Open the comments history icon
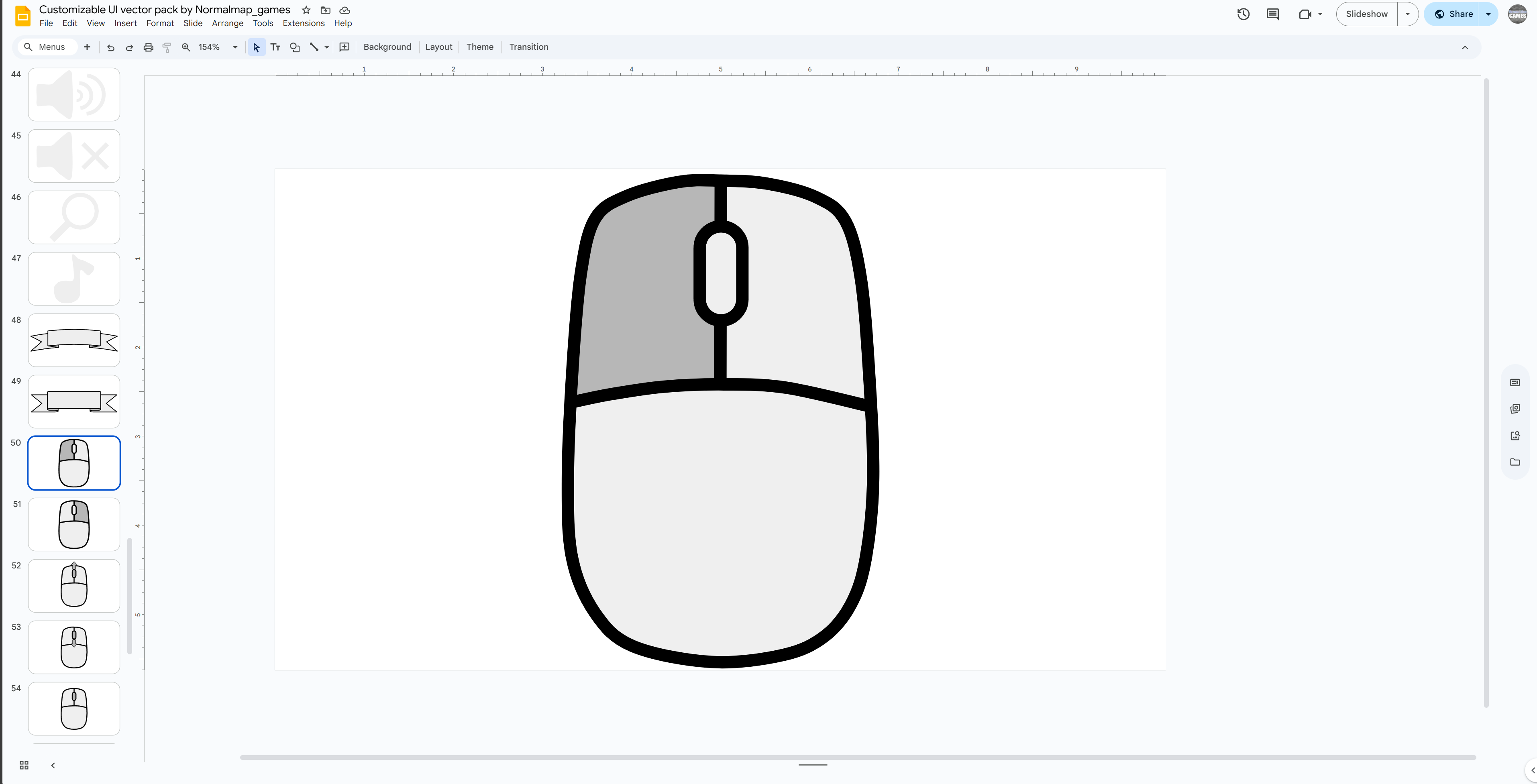Viewport: 1537px width, 784px height. [1273, 14]
